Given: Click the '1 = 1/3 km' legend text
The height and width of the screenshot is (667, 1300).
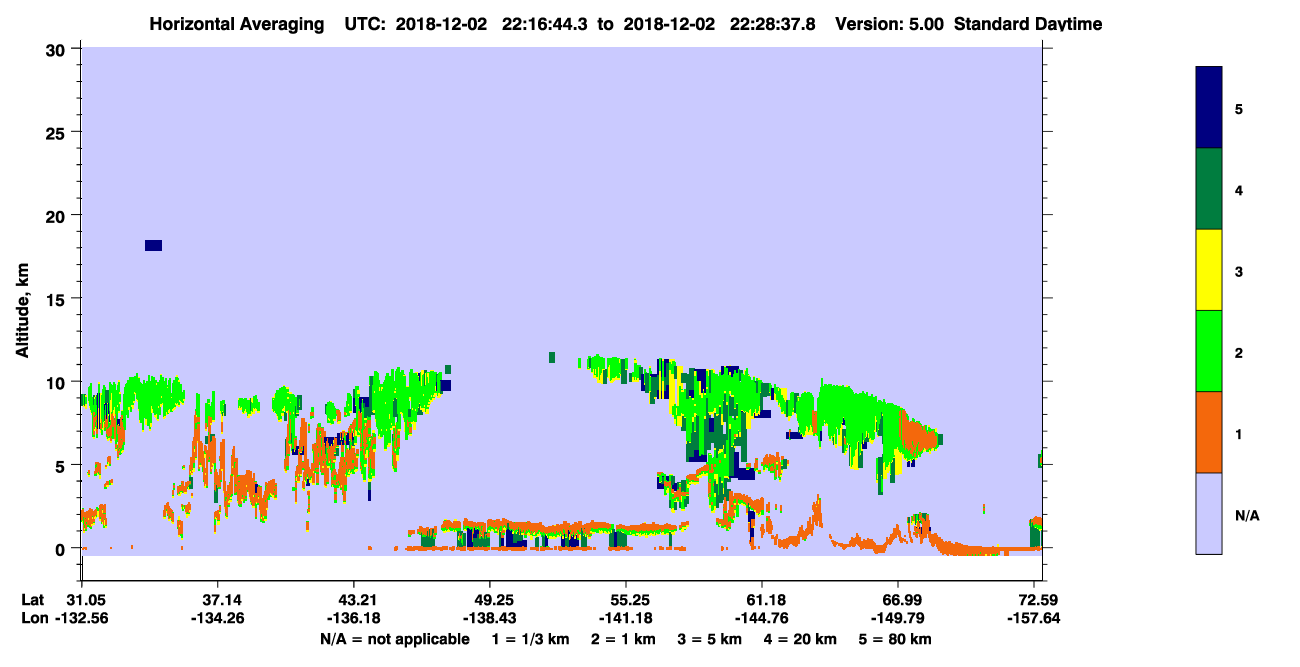Looking at the screenshot, I should click(x=530, y=639).
